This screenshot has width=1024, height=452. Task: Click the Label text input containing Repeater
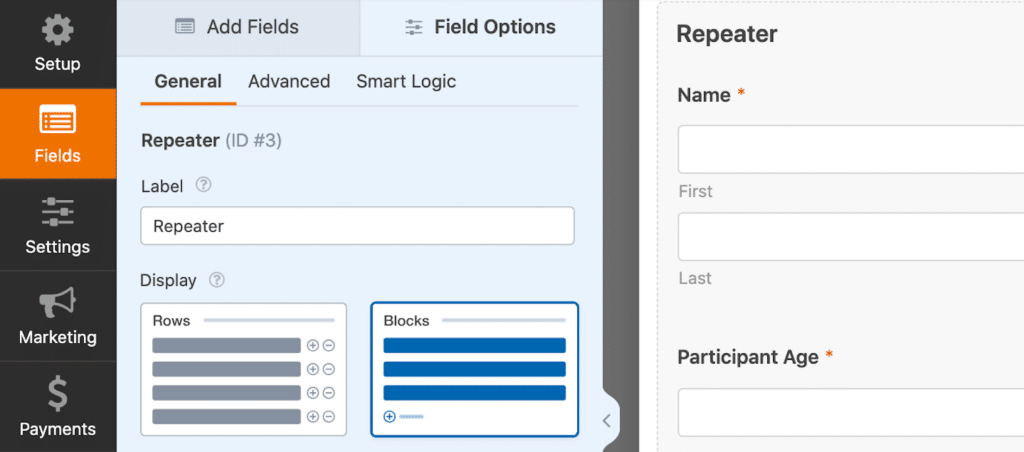click(357, 226)
